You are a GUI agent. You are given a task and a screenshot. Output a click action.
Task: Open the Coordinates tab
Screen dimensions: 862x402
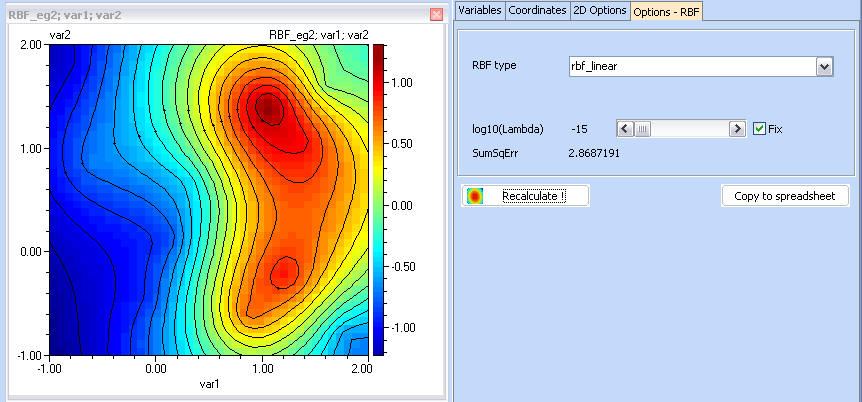coord(537,10)
